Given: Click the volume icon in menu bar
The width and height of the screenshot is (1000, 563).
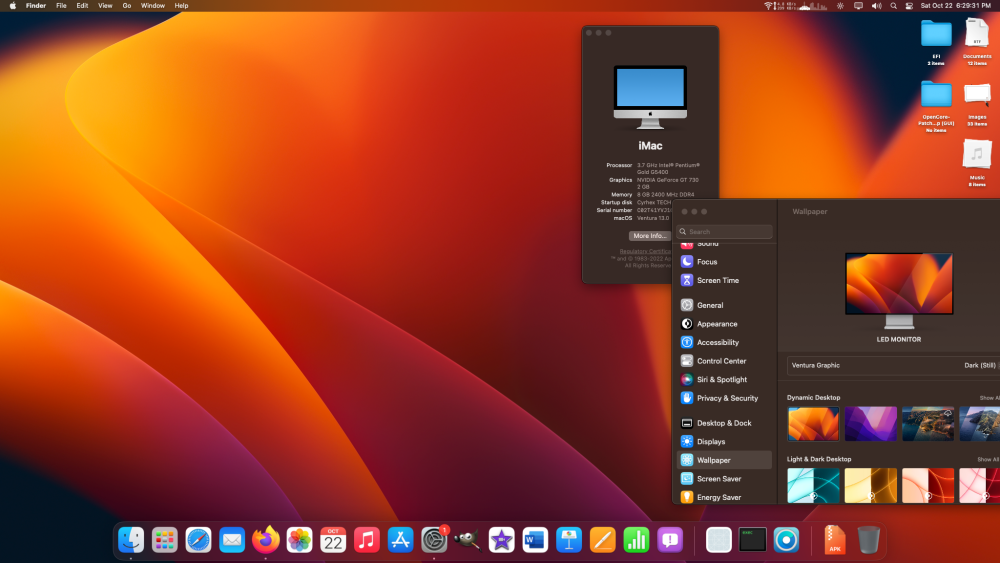Looking at the screenshot, I should click(876, 6).
